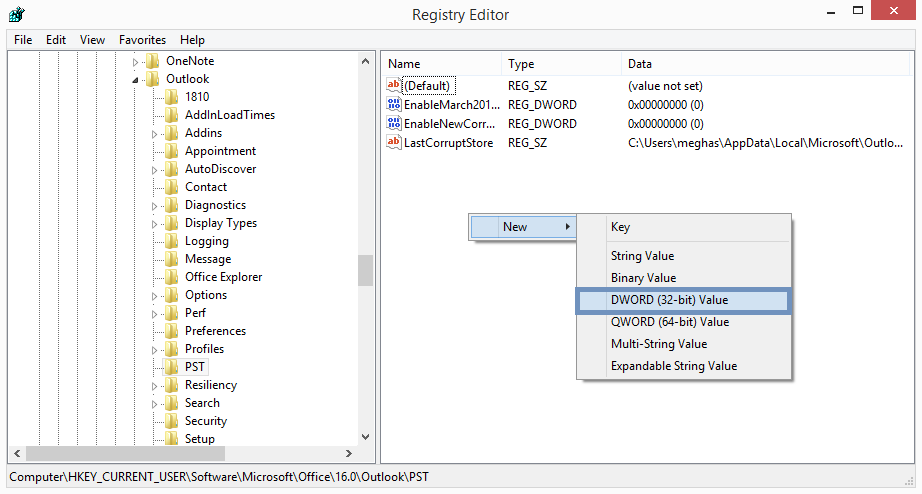Screen dimensions: 922x494
Task: Open the Help menu
Action: [192, 40]
